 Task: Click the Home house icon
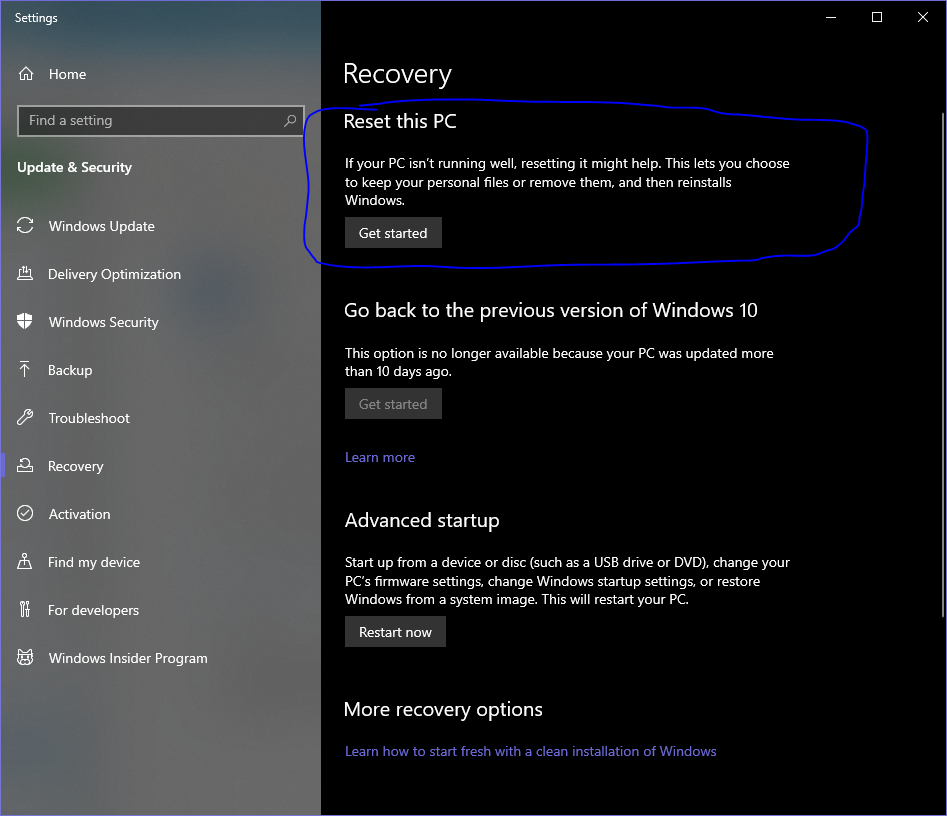coord(25,74)
